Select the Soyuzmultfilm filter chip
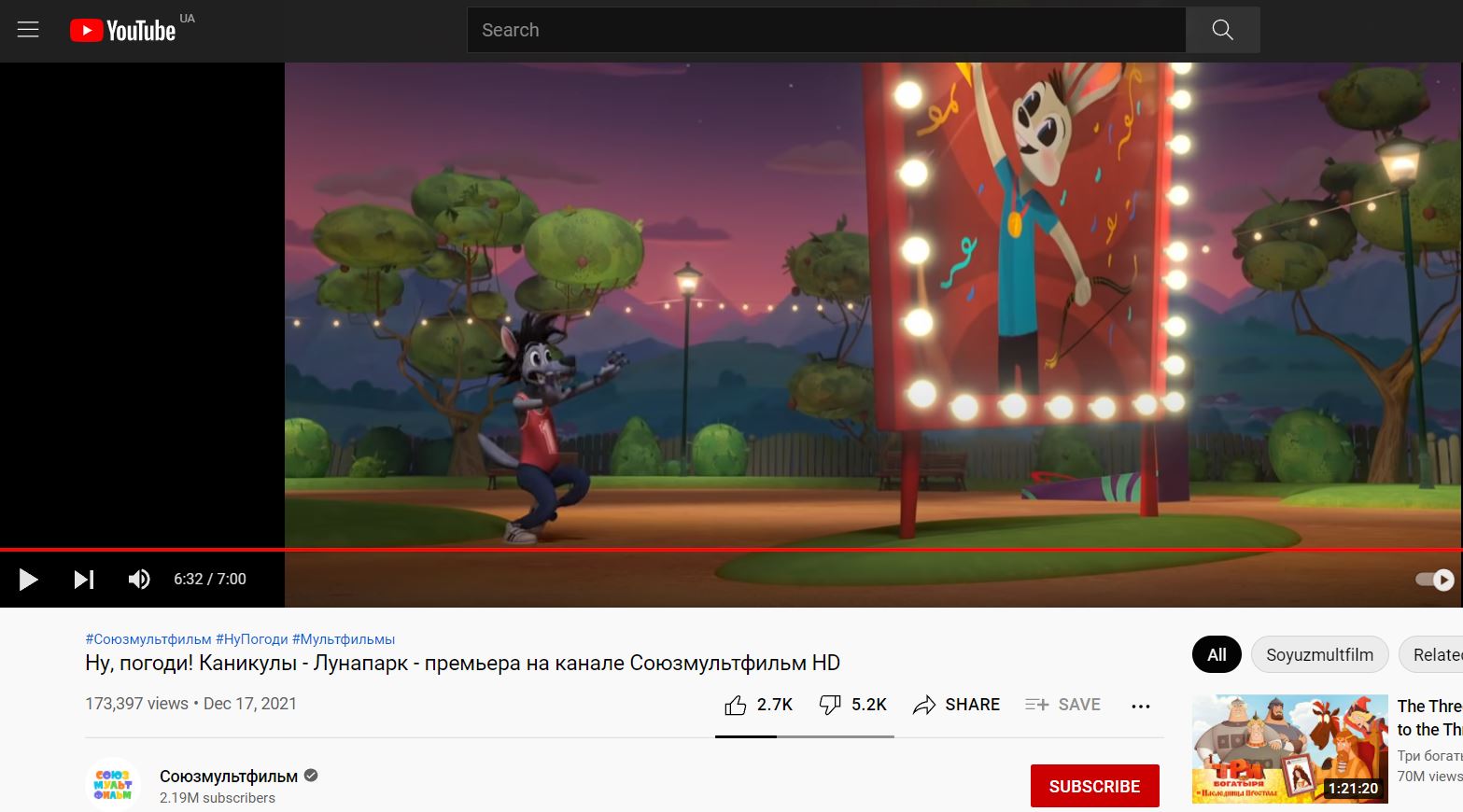Viewport: 1463px width, 812px height. point(1320,654)
